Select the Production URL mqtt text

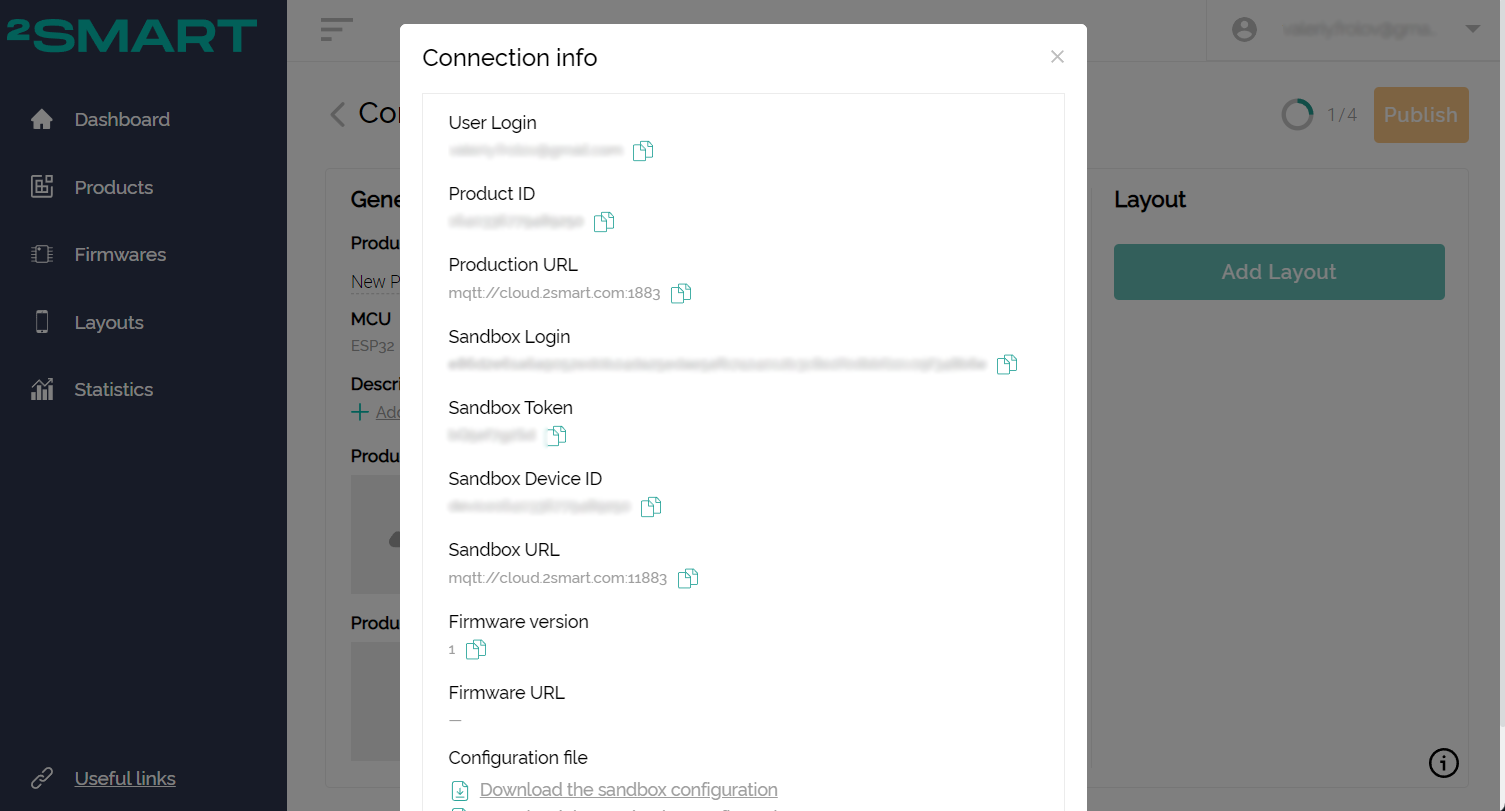[554, 294]
